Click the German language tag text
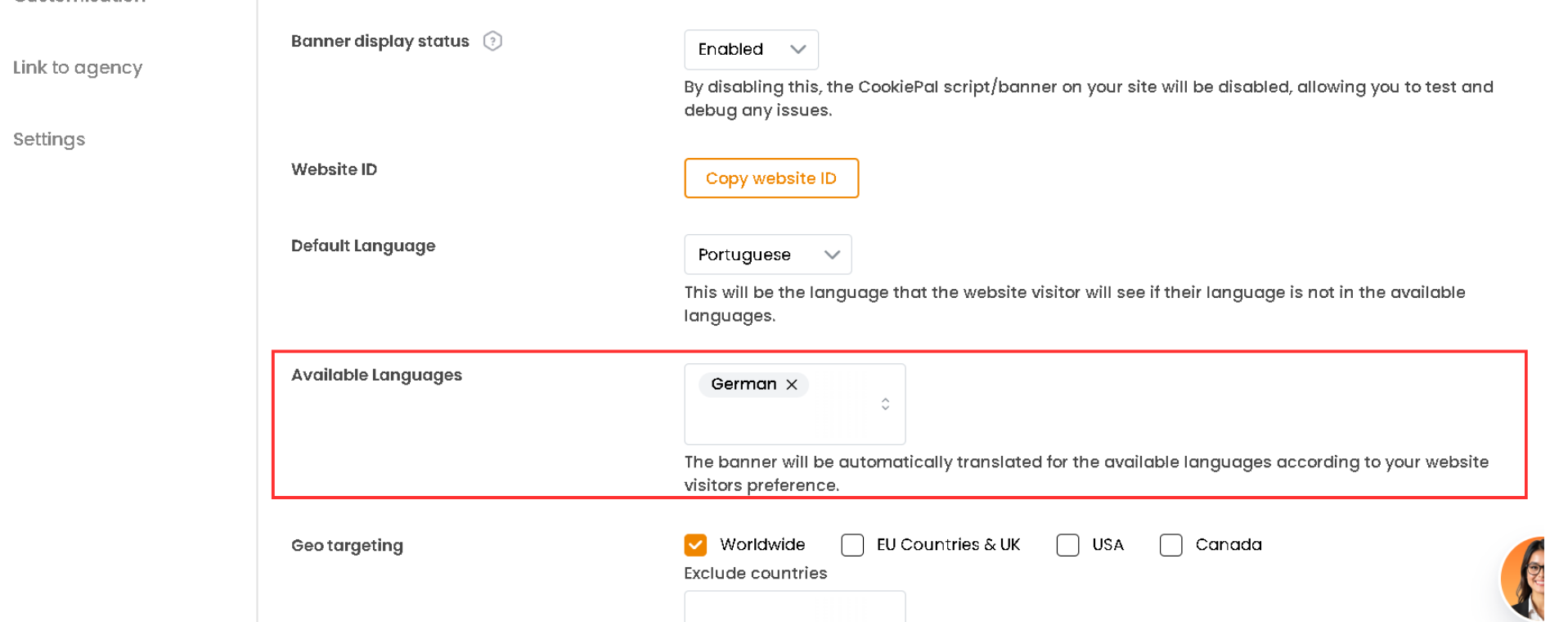The width and height of the screenshot is (1568, 622). [744, 385]
